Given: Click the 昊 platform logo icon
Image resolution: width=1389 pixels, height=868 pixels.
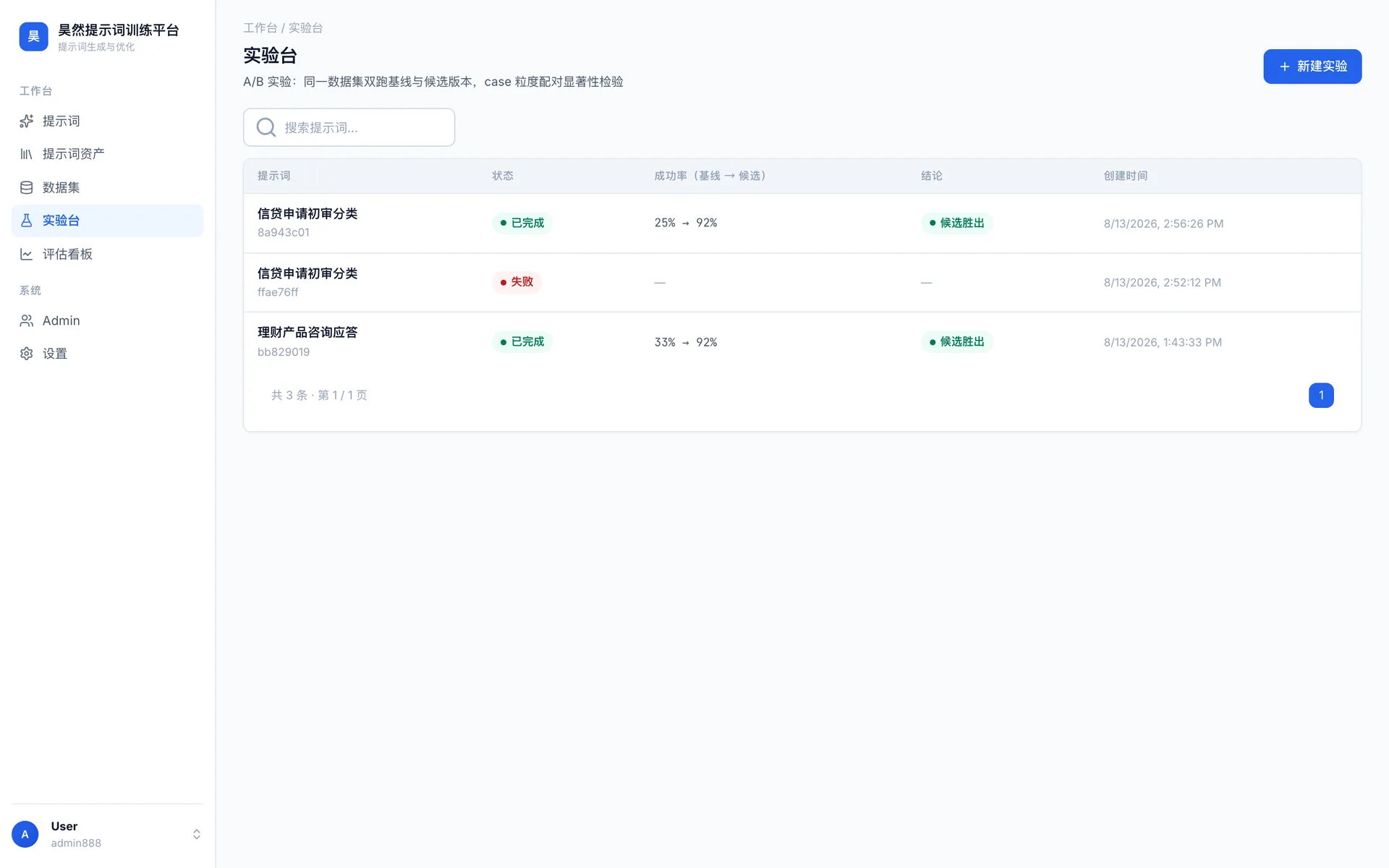Looking at the screenshot, I should point(33,37).
